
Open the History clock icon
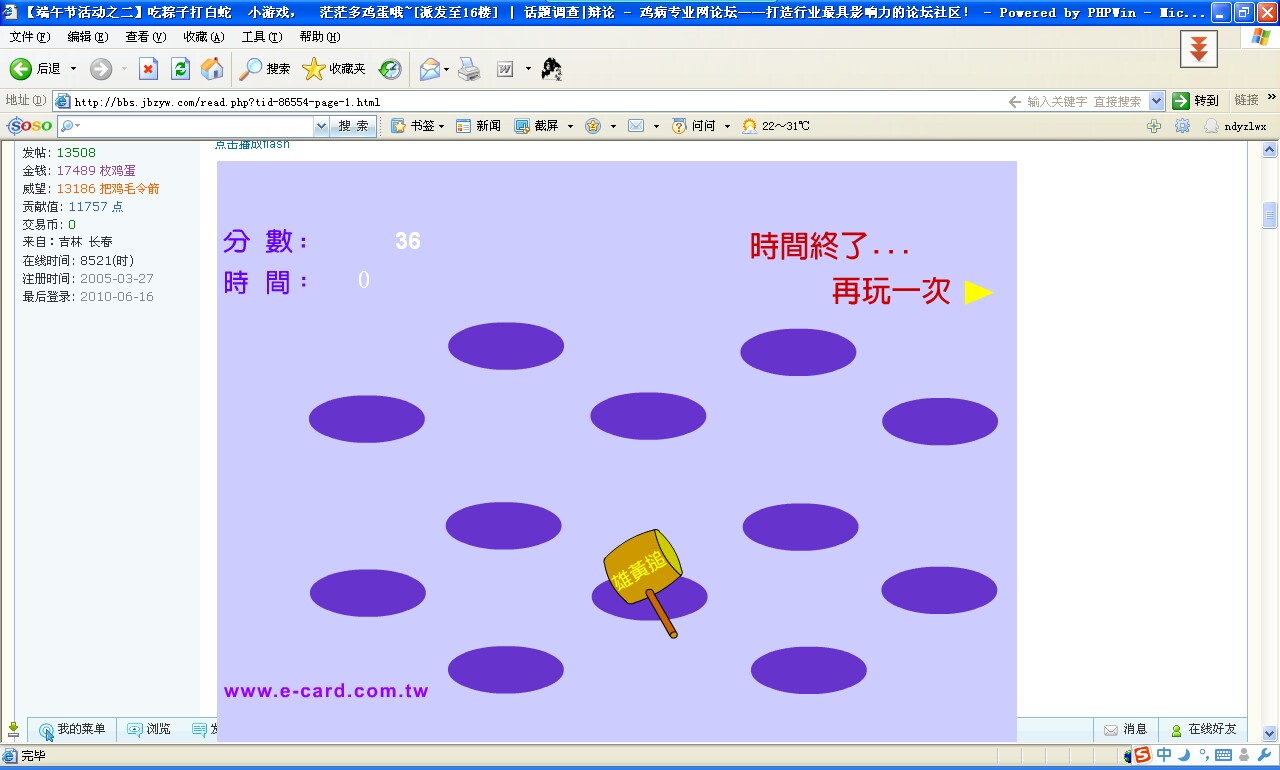(x=390, y=69)
